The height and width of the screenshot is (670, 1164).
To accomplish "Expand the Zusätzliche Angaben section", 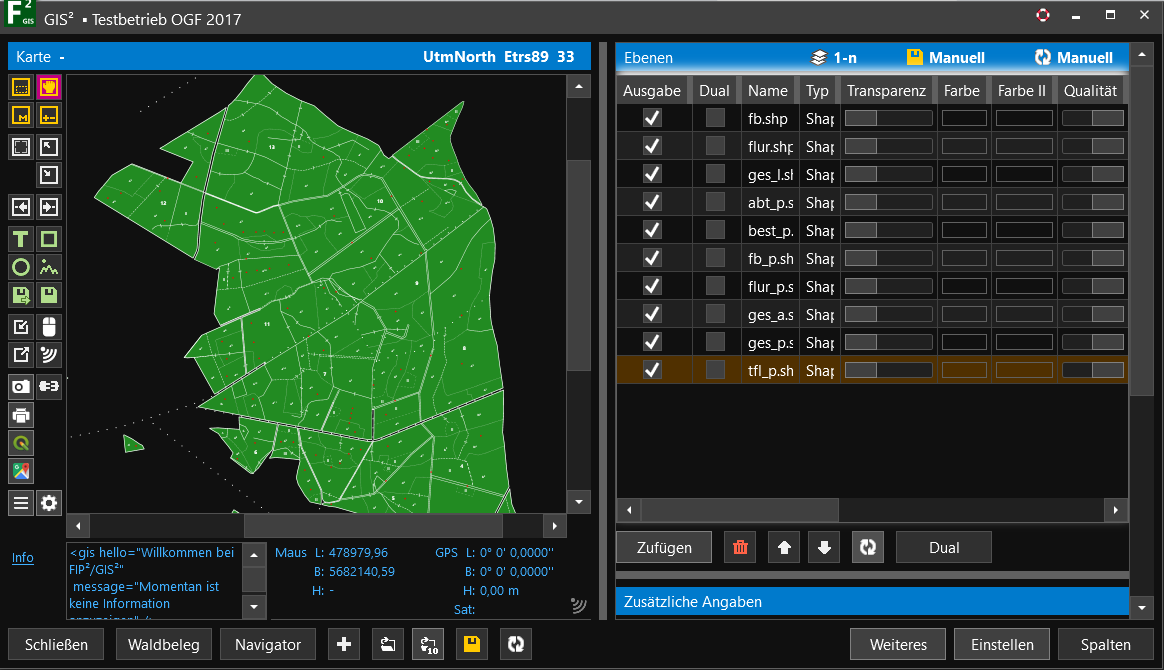I will click(x=871, y=602).
